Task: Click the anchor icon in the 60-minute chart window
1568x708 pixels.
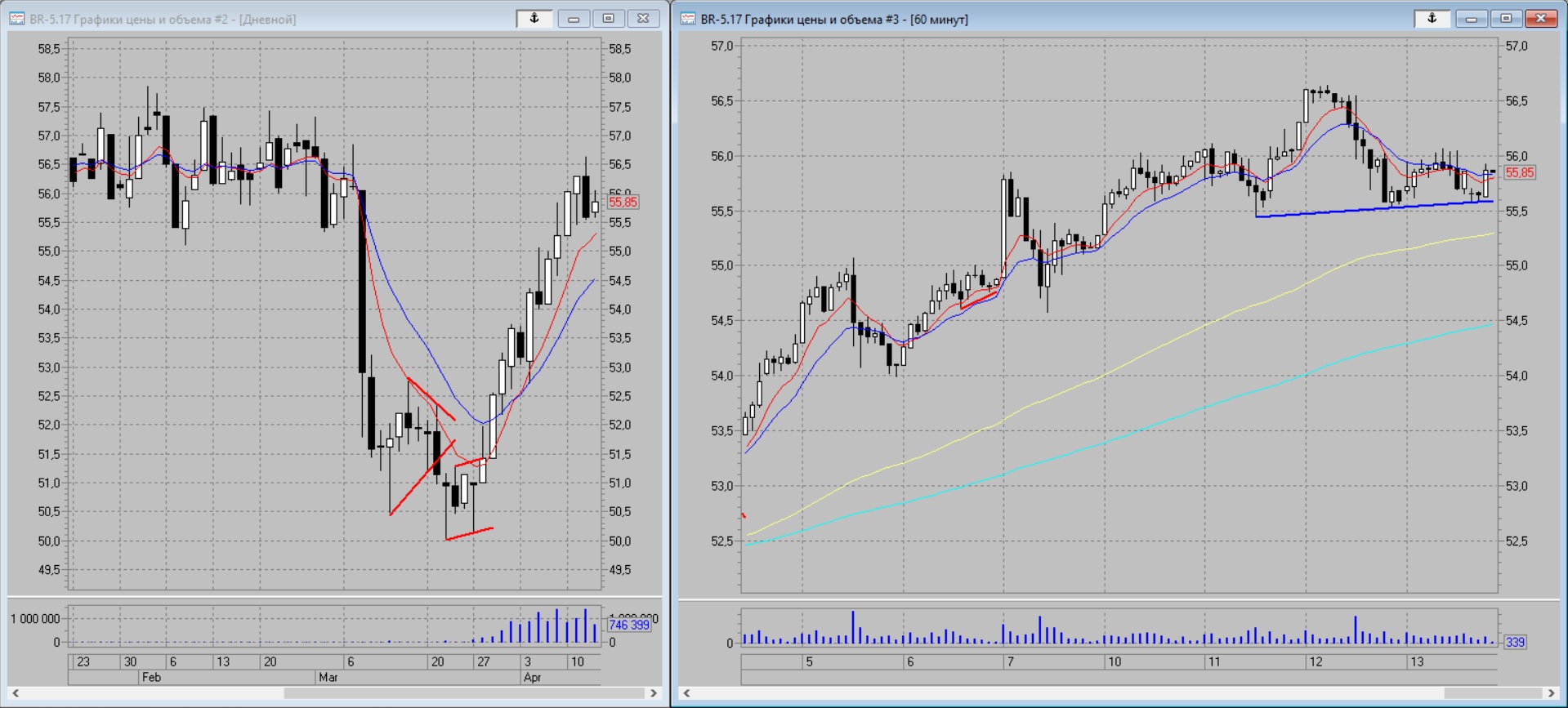Action: pos(1432,18)
